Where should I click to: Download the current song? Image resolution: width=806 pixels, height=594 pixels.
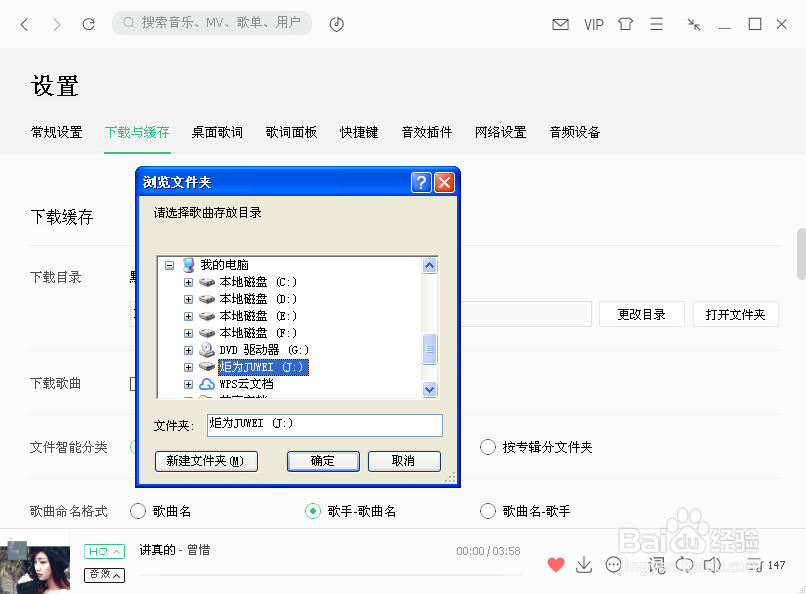click(x=584, y=565)
